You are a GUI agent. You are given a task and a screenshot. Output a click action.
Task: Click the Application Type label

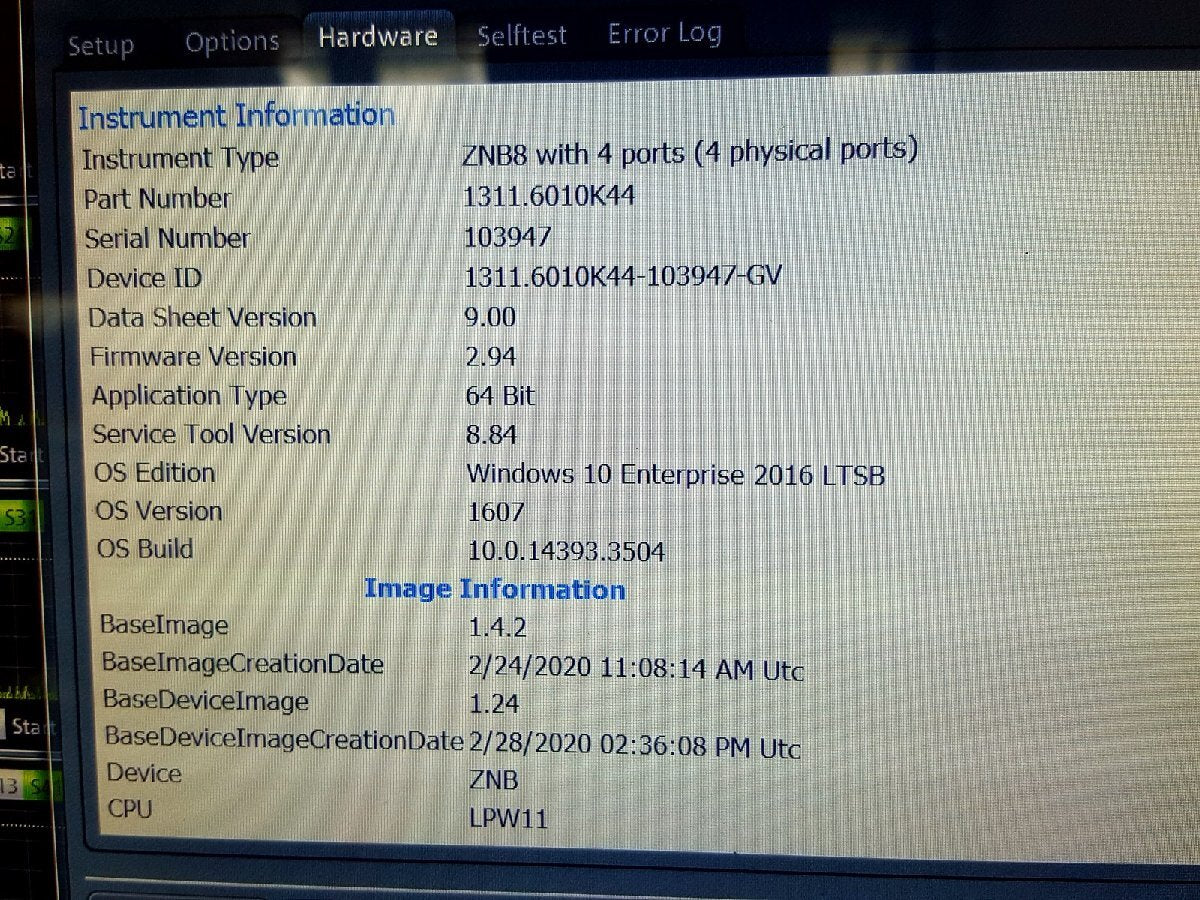coord(189,396)
